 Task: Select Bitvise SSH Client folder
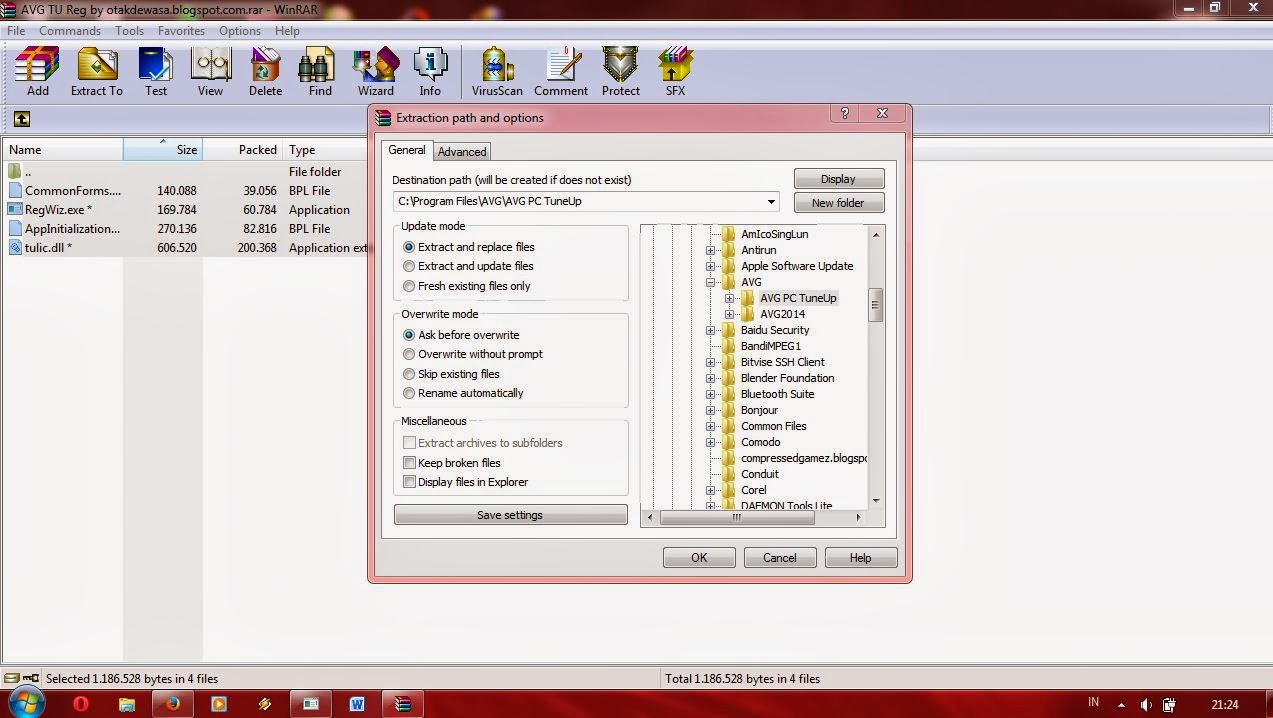point(782,362)
